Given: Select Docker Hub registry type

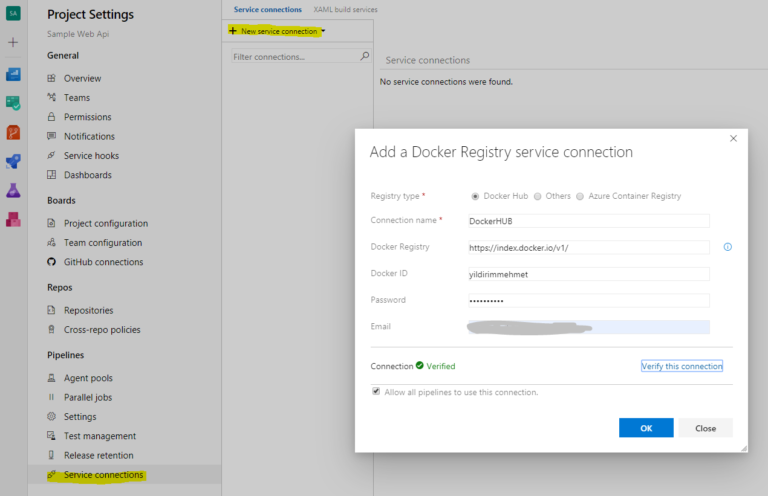Looking at the screenshot, I should pos(475,196).
